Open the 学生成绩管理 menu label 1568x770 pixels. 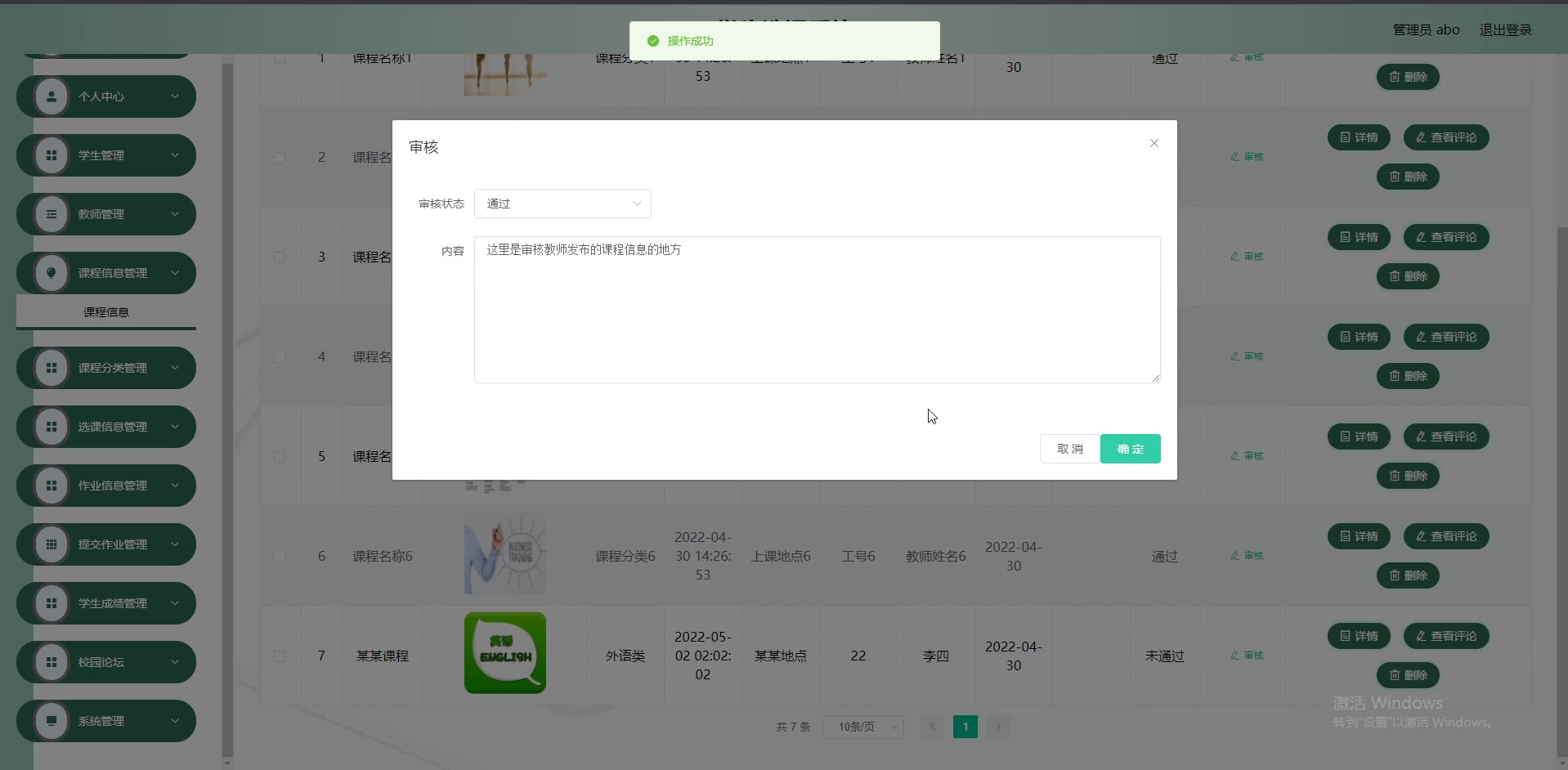point(113,603)
